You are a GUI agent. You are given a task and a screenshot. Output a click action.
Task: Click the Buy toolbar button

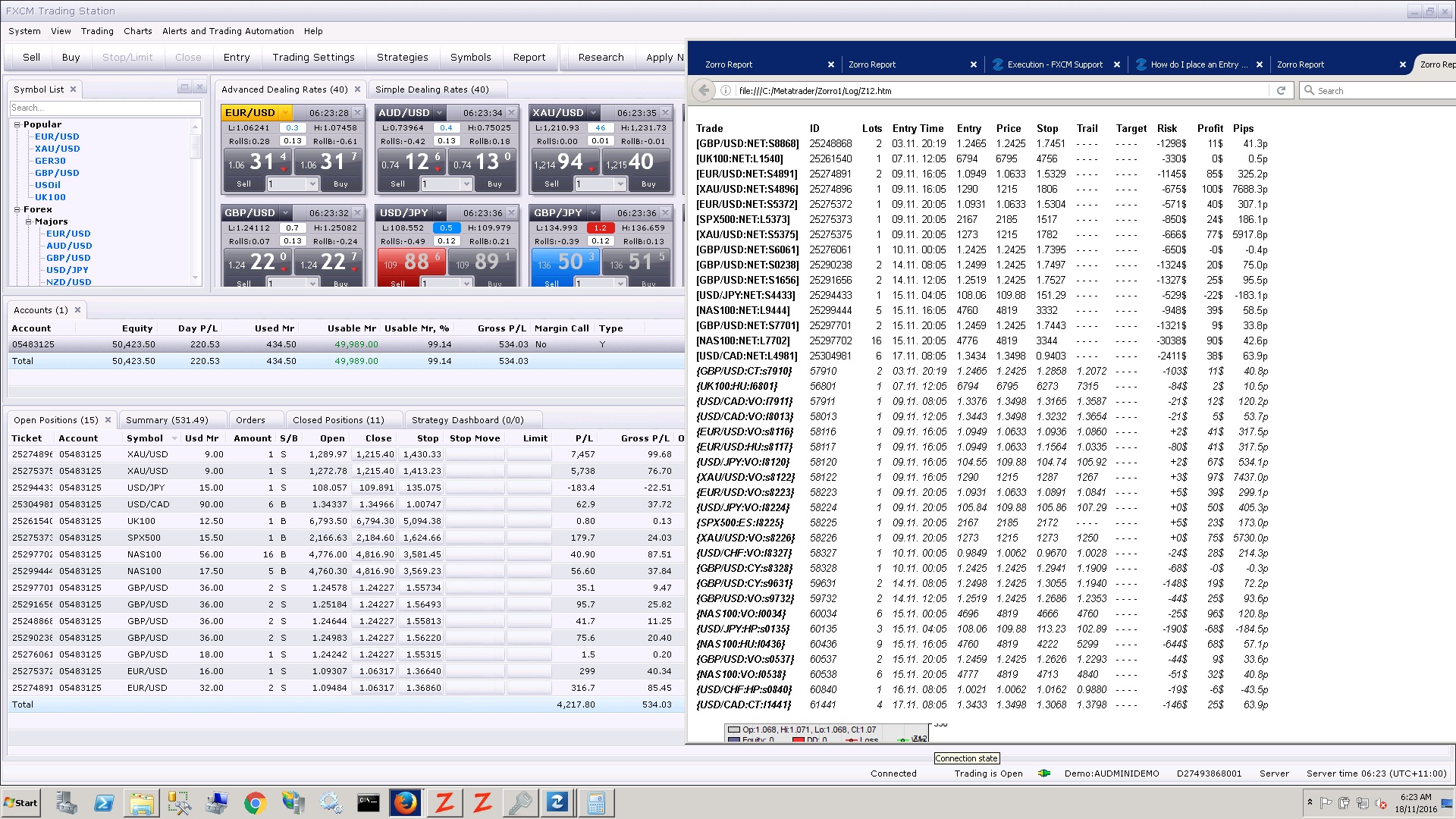click(71, 57)
